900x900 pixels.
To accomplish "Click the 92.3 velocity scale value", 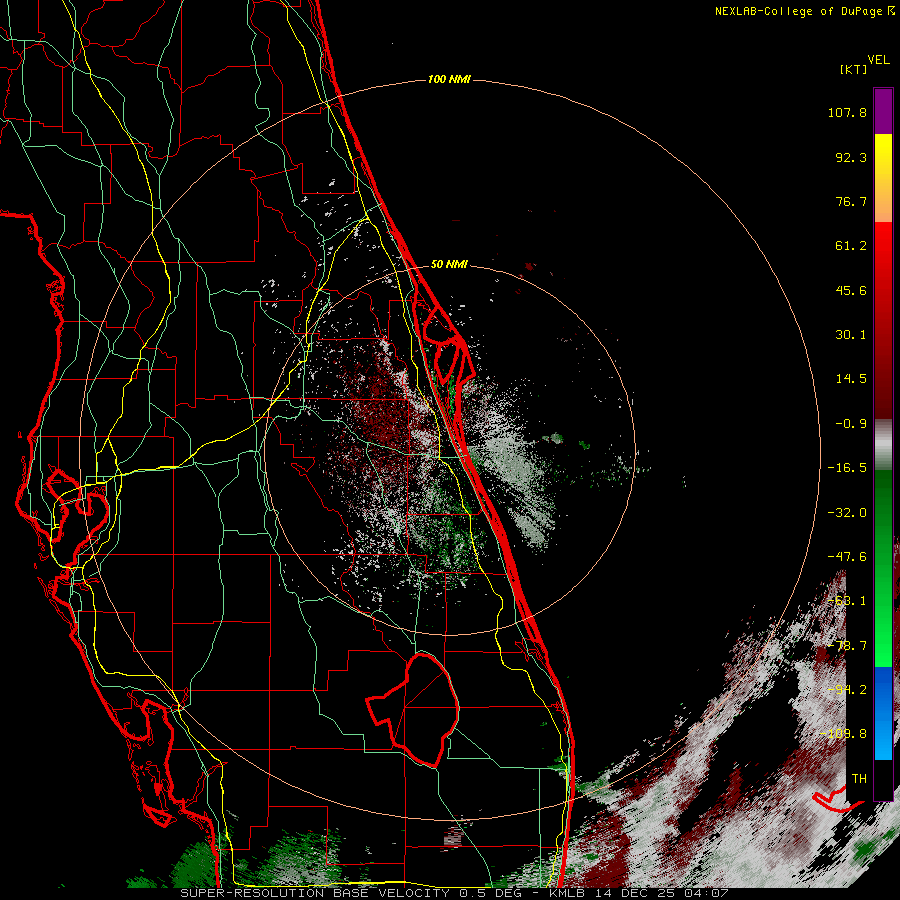I will coord(851,157).
